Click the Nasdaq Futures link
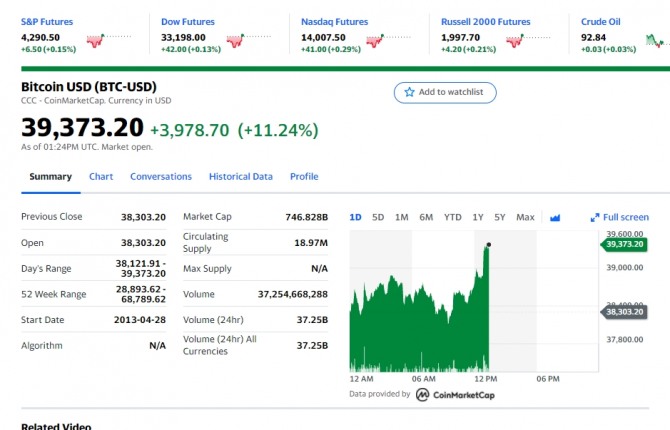Viewport: 670px width, 430px height. 334,21
